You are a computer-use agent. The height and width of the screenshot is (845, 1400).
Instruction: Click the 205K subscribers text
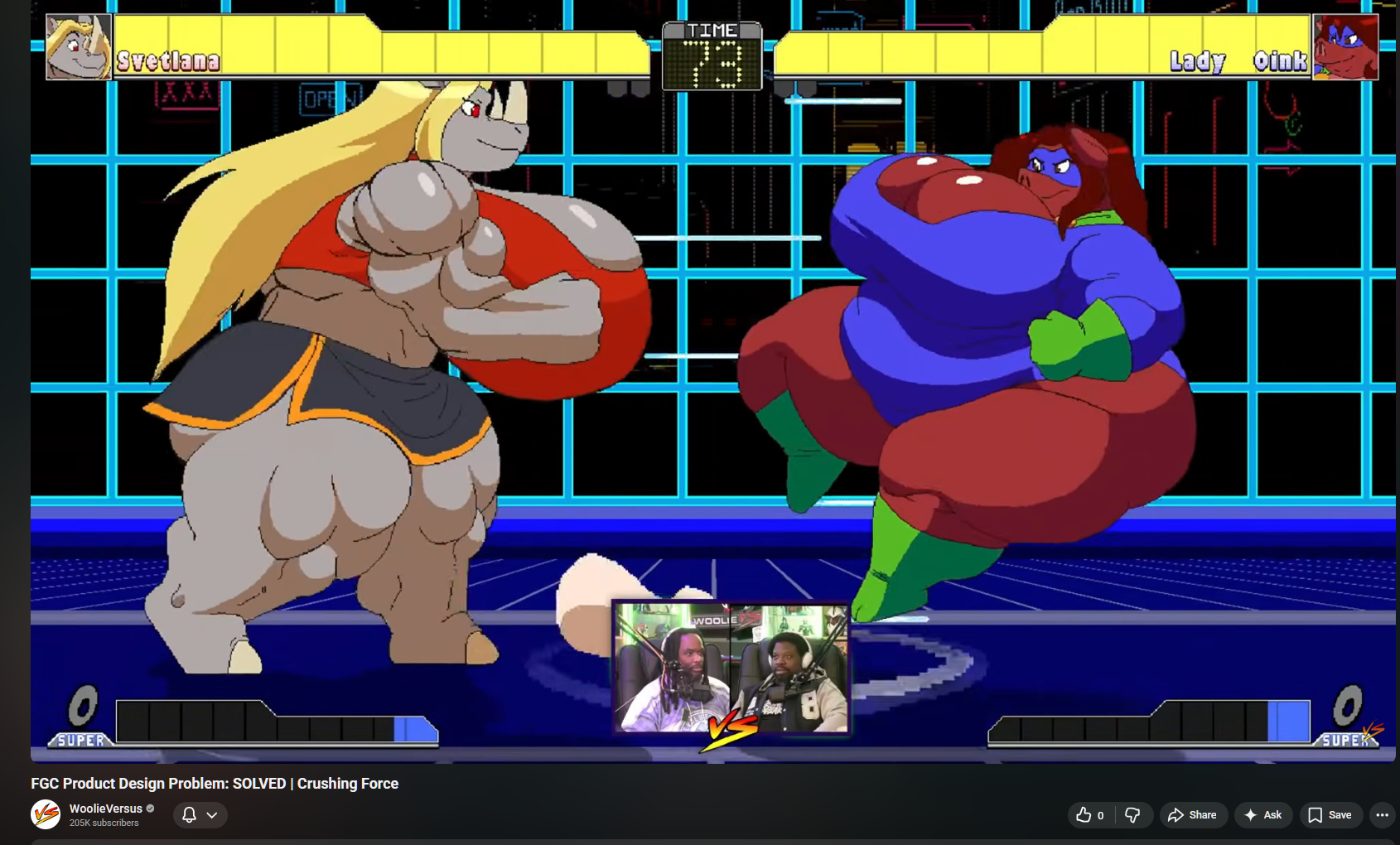(x=104, y=823)
